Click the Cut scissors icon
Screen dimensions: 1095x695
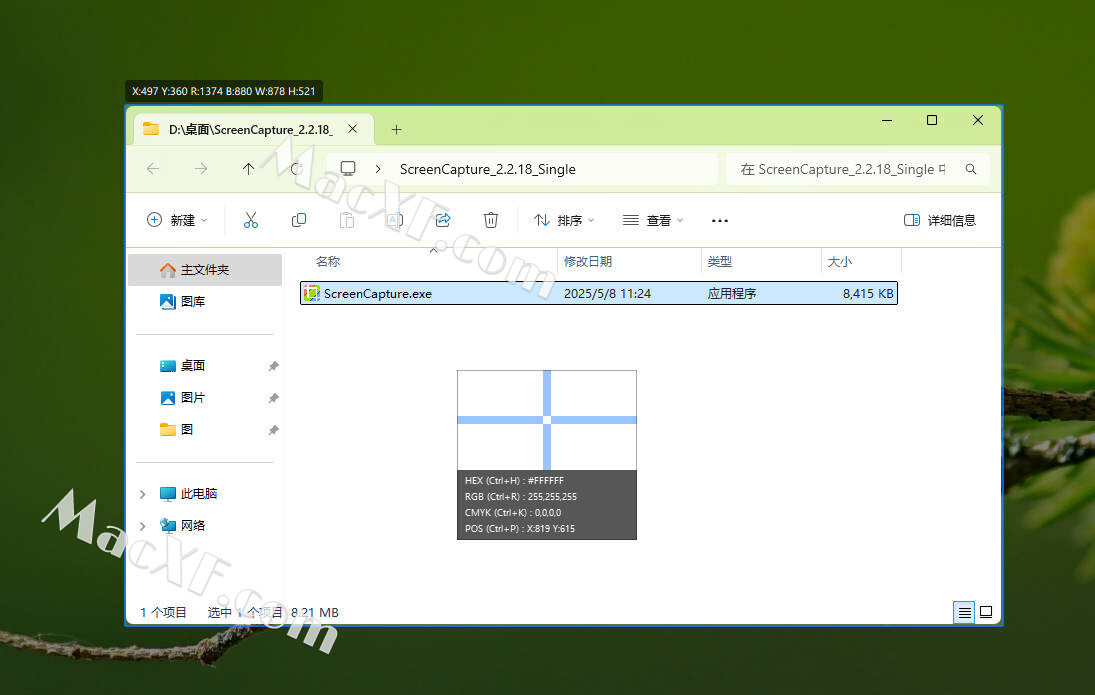point(251,220)
